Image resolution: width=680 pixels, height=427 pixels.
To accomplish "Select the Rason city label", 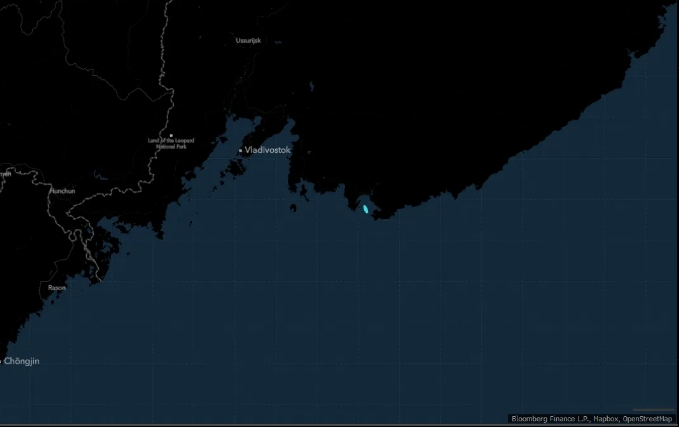I will pyautogui.click(x=57, y=287).
